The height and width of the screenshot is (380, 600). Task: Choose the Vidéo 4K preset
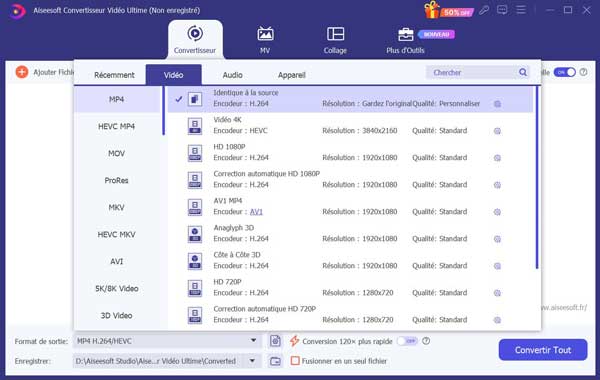[350, 126]
